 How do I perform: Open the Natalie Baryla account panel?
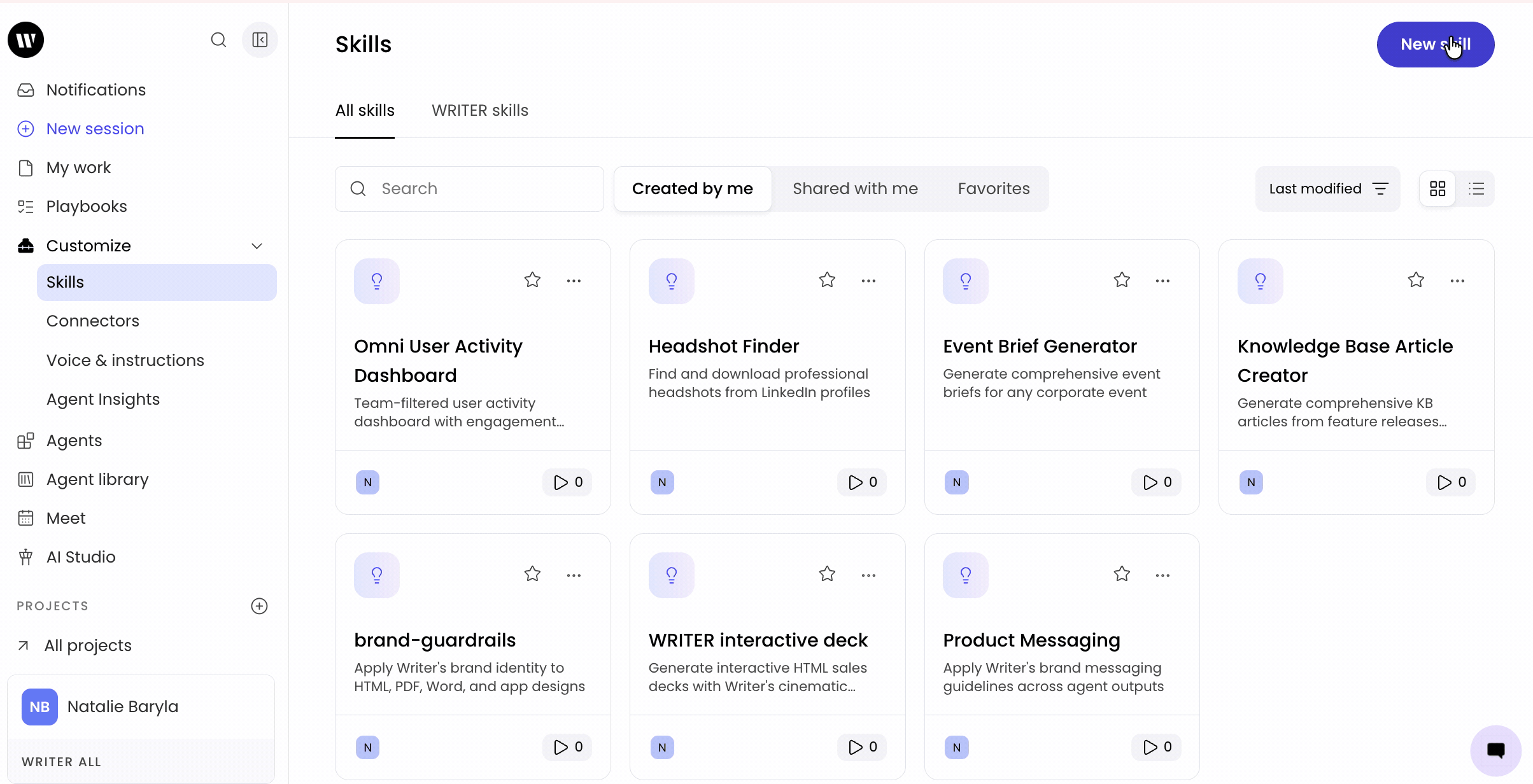(141, 707)
